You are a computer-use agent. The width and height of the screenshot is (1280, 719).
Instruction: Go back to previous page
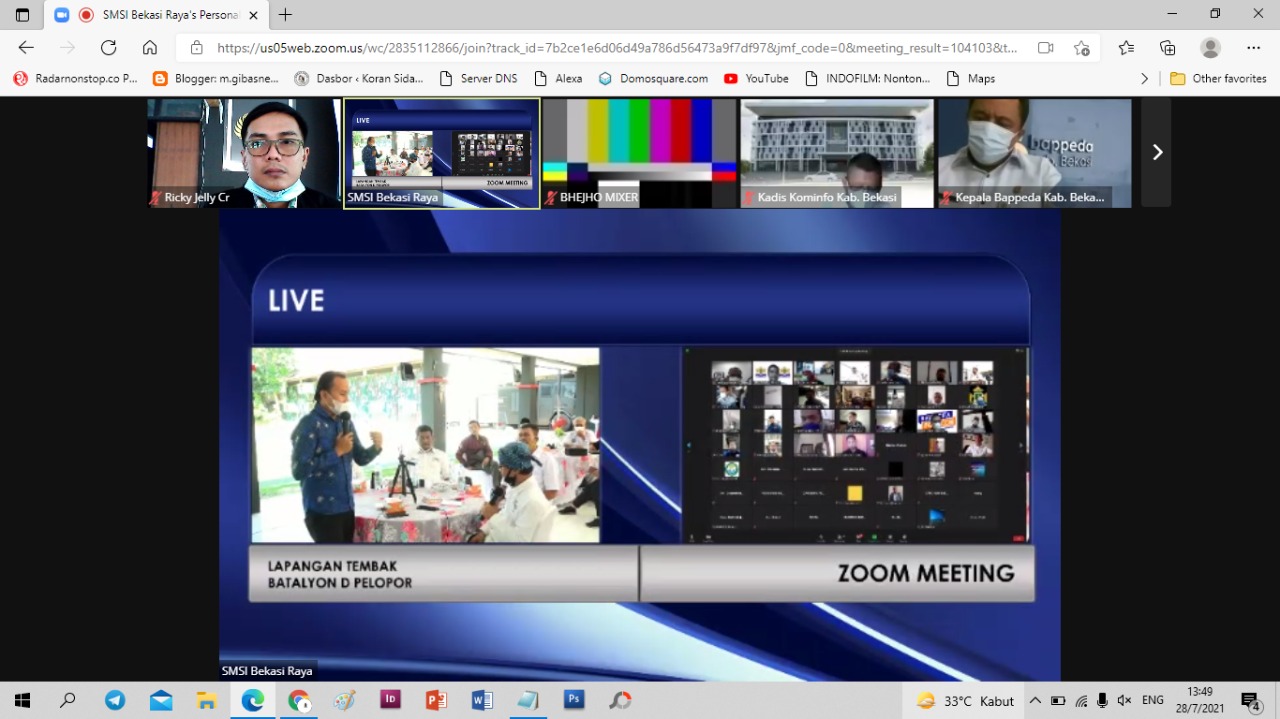tap(26, 48)
